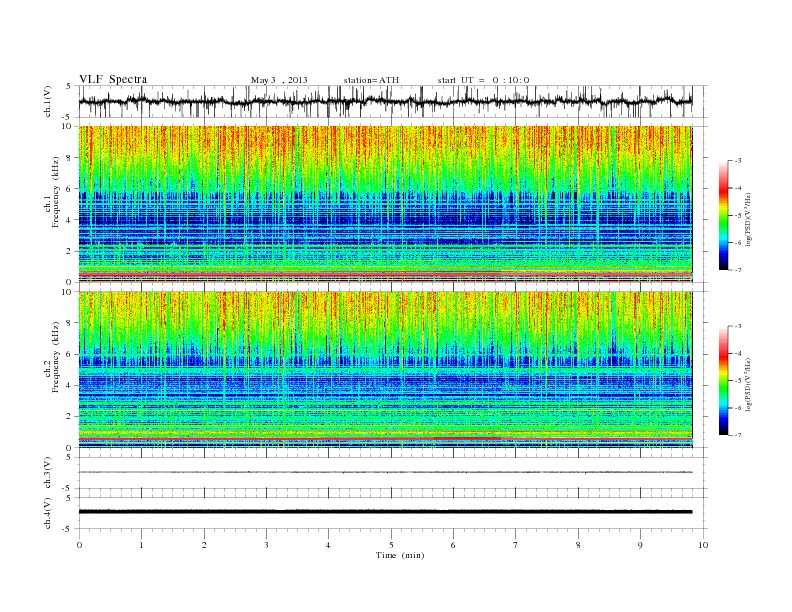Click the thin ch.3 voltage trace
The width and height of the screenshot is (792, 612).
coord(385,472)
